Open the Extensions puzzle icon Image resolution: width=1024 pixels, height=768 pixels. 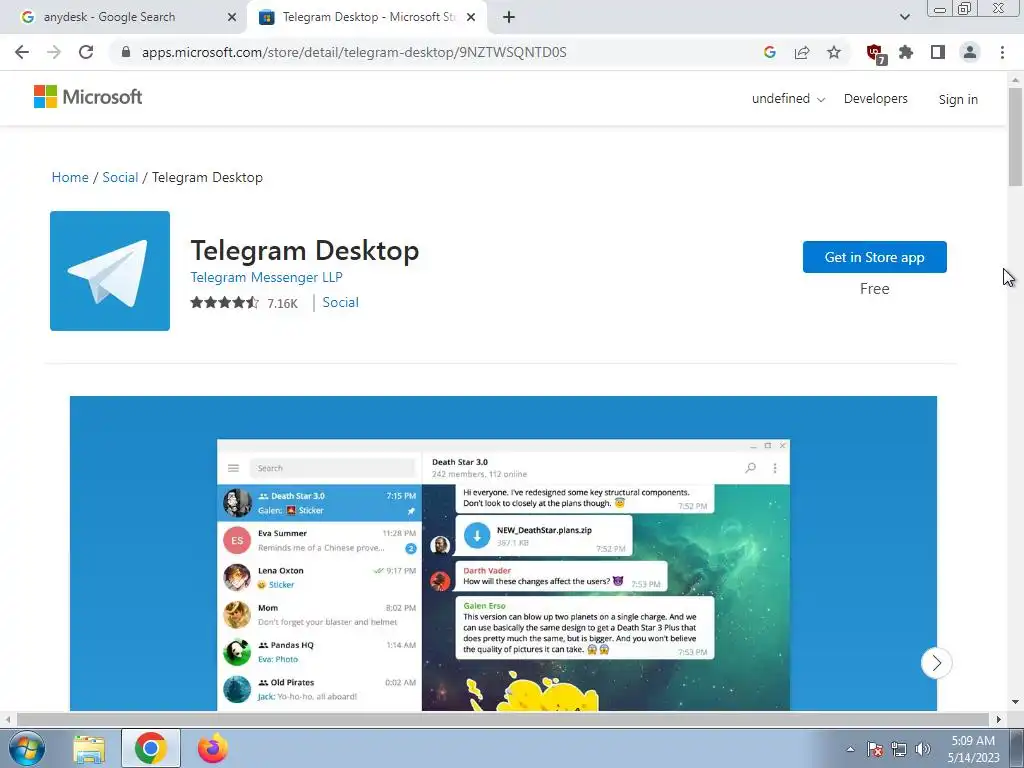pos(906,52)
